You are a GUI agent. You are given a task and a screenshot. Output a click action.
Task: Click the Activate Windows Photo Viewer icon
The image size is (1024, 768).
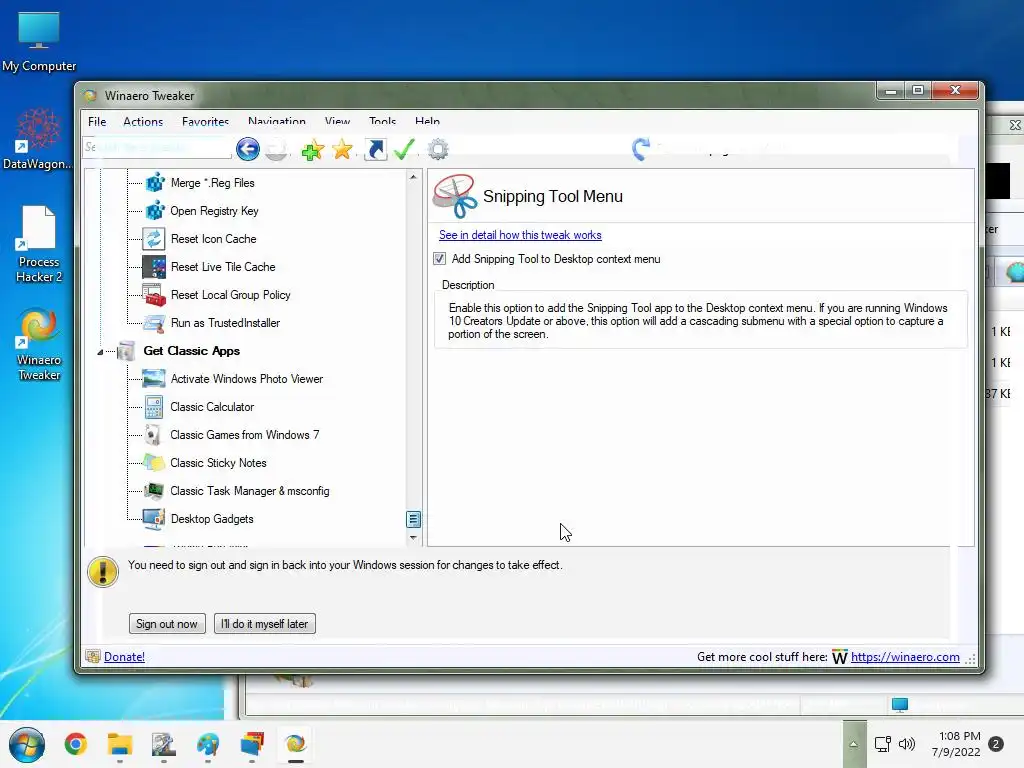point(154,379)
